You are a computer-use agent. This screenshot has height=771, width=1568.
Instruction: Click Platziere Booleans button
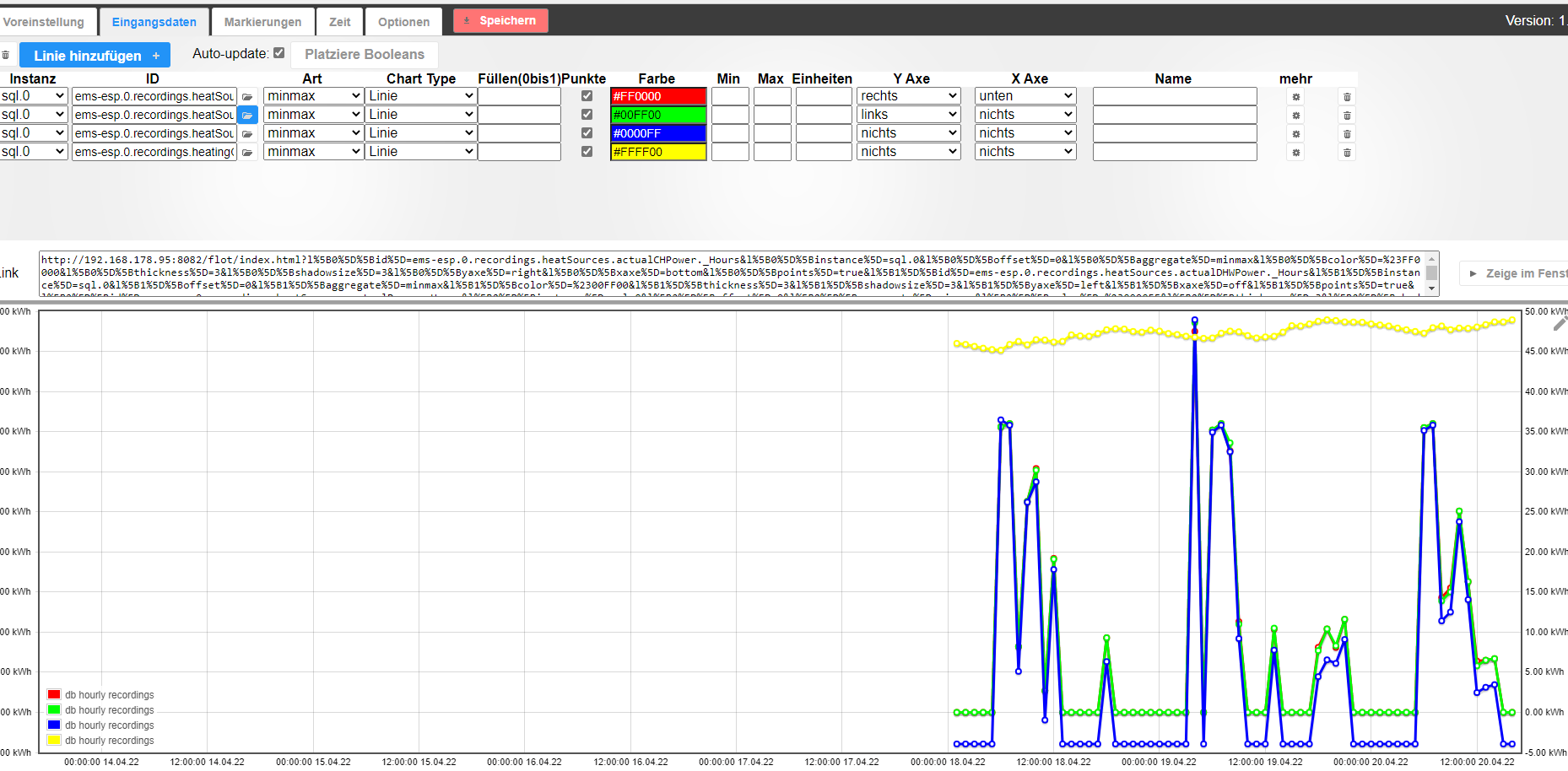tap(365, 54)
